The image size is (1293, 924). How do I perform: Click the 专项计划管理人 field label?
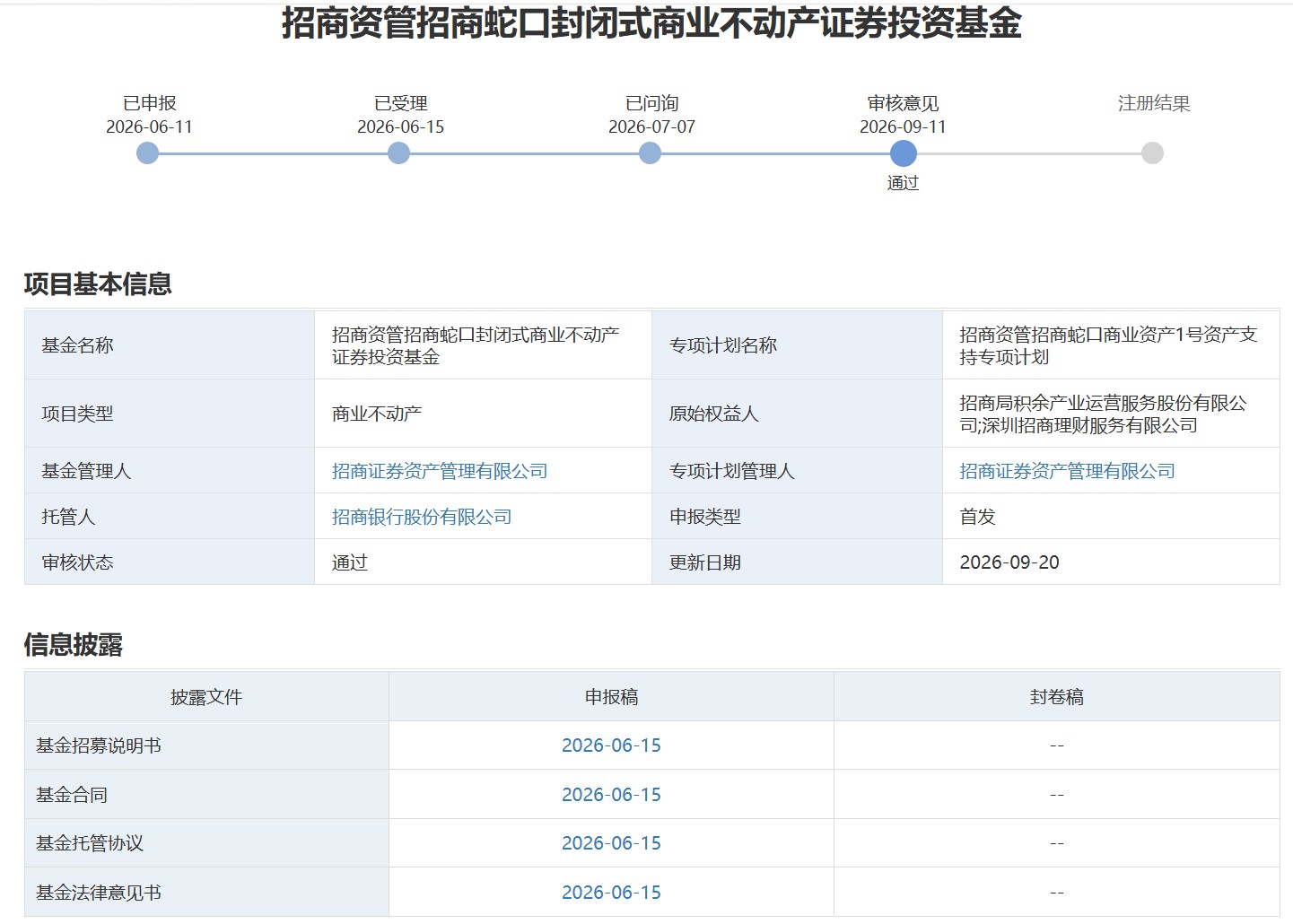732,471
